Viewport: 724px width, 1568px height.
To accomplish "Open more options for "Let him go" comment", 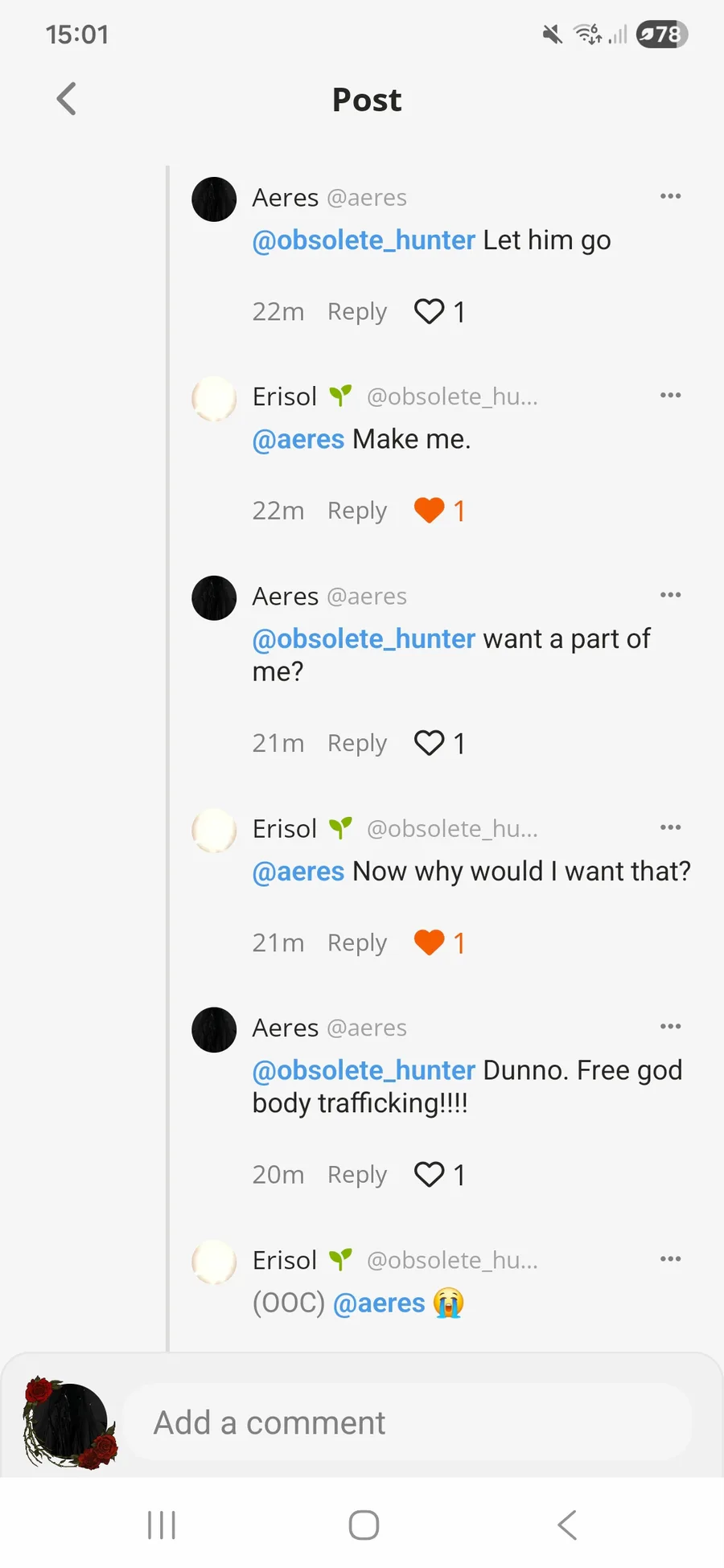I will point(670,196).
